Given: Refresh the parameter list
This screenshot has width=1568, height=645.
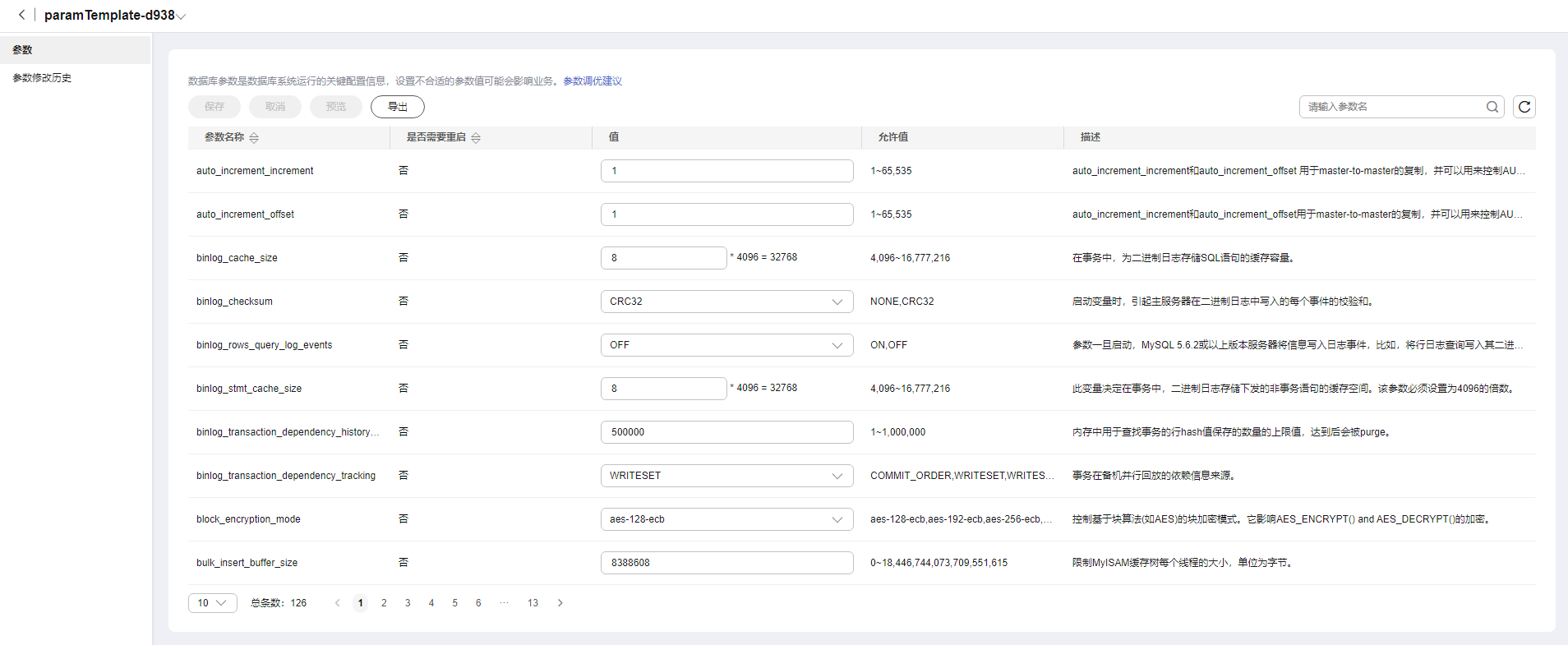Looking at the screenshot, I should pyautogui.click(x=1524, y=107).
